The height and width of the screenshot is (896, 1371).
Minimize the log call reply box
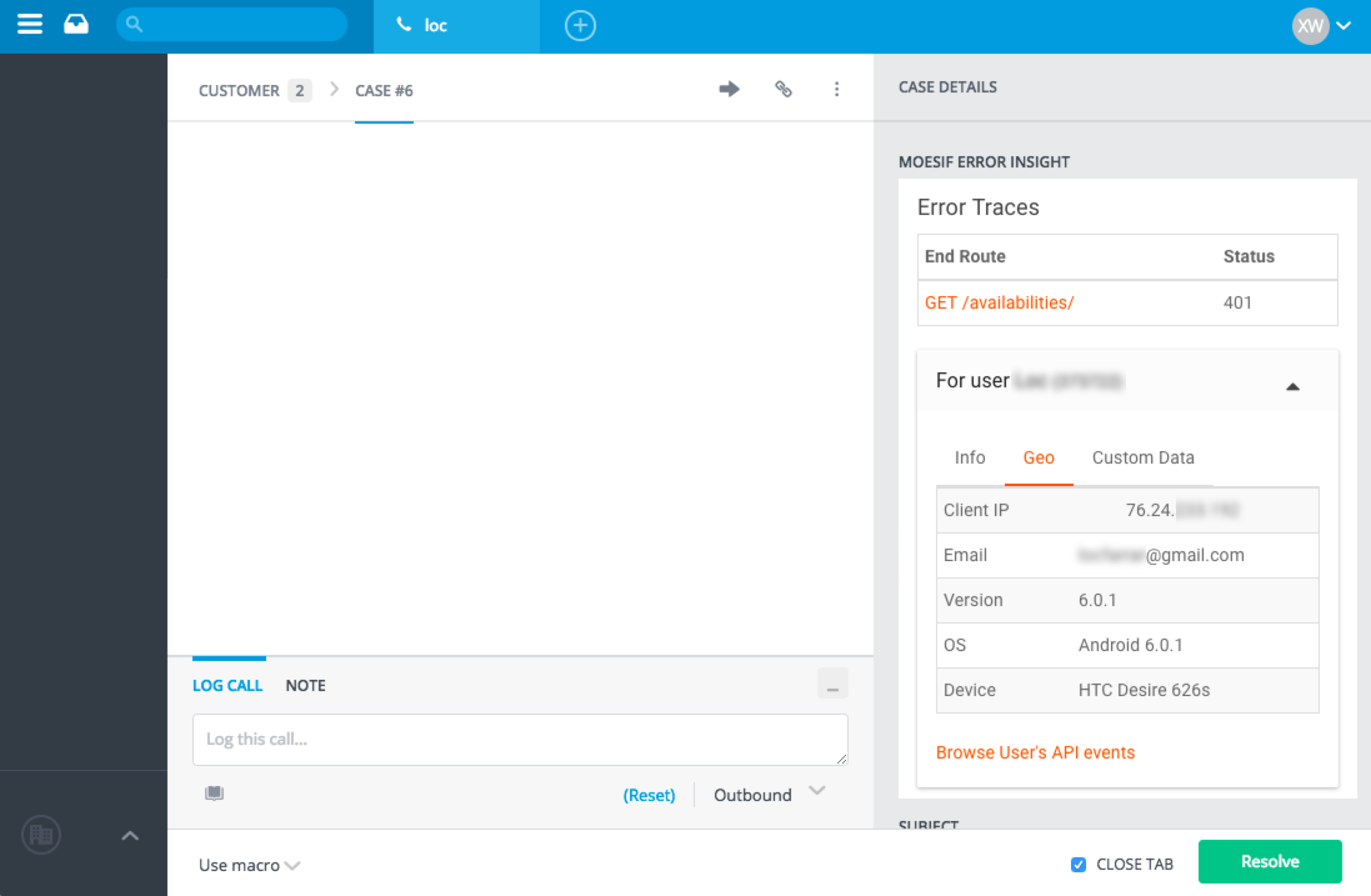pyautogui.click(x=832, y=684)
